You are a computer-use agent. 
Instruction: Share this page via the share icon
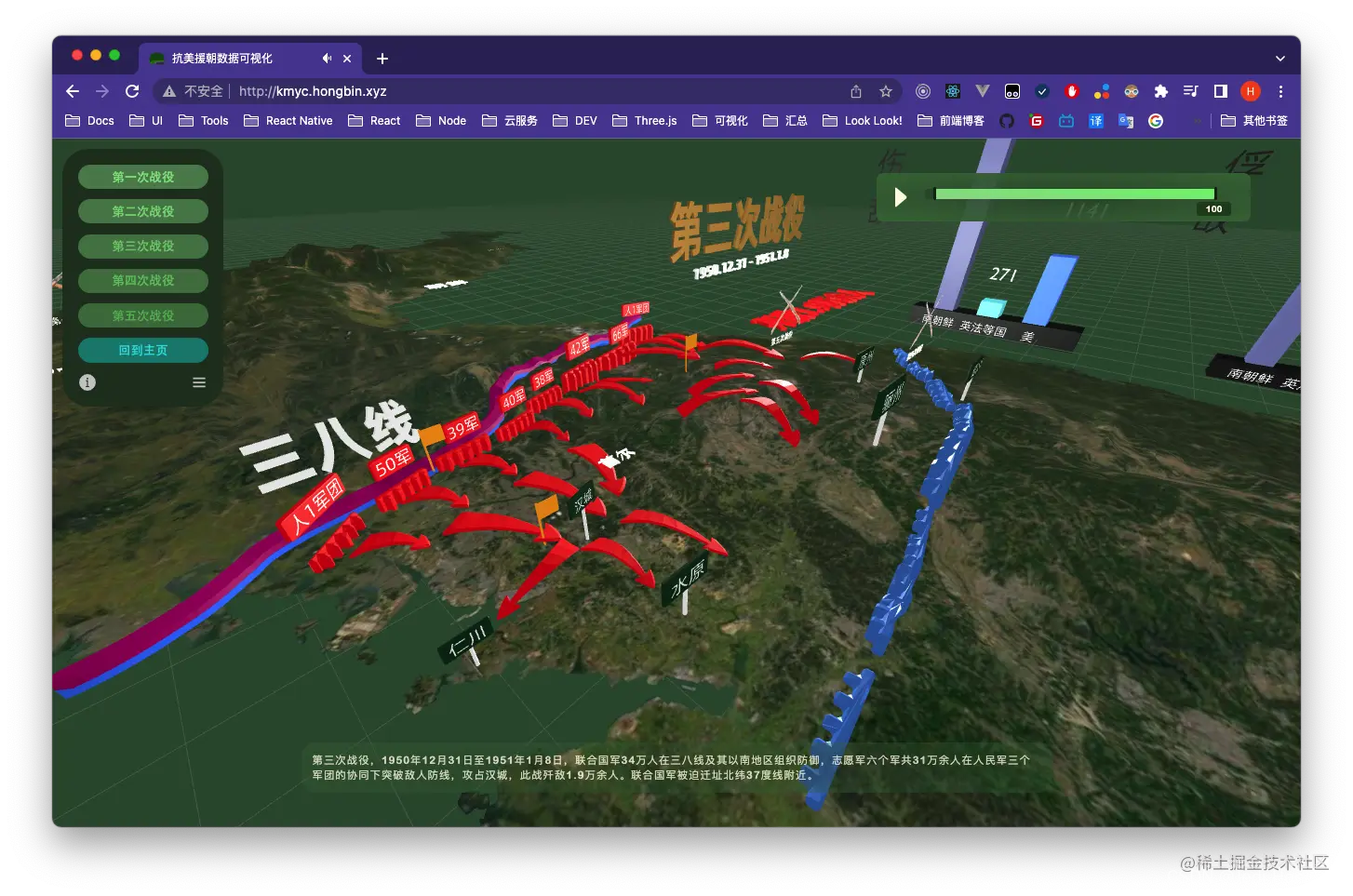tap(856, 91)
